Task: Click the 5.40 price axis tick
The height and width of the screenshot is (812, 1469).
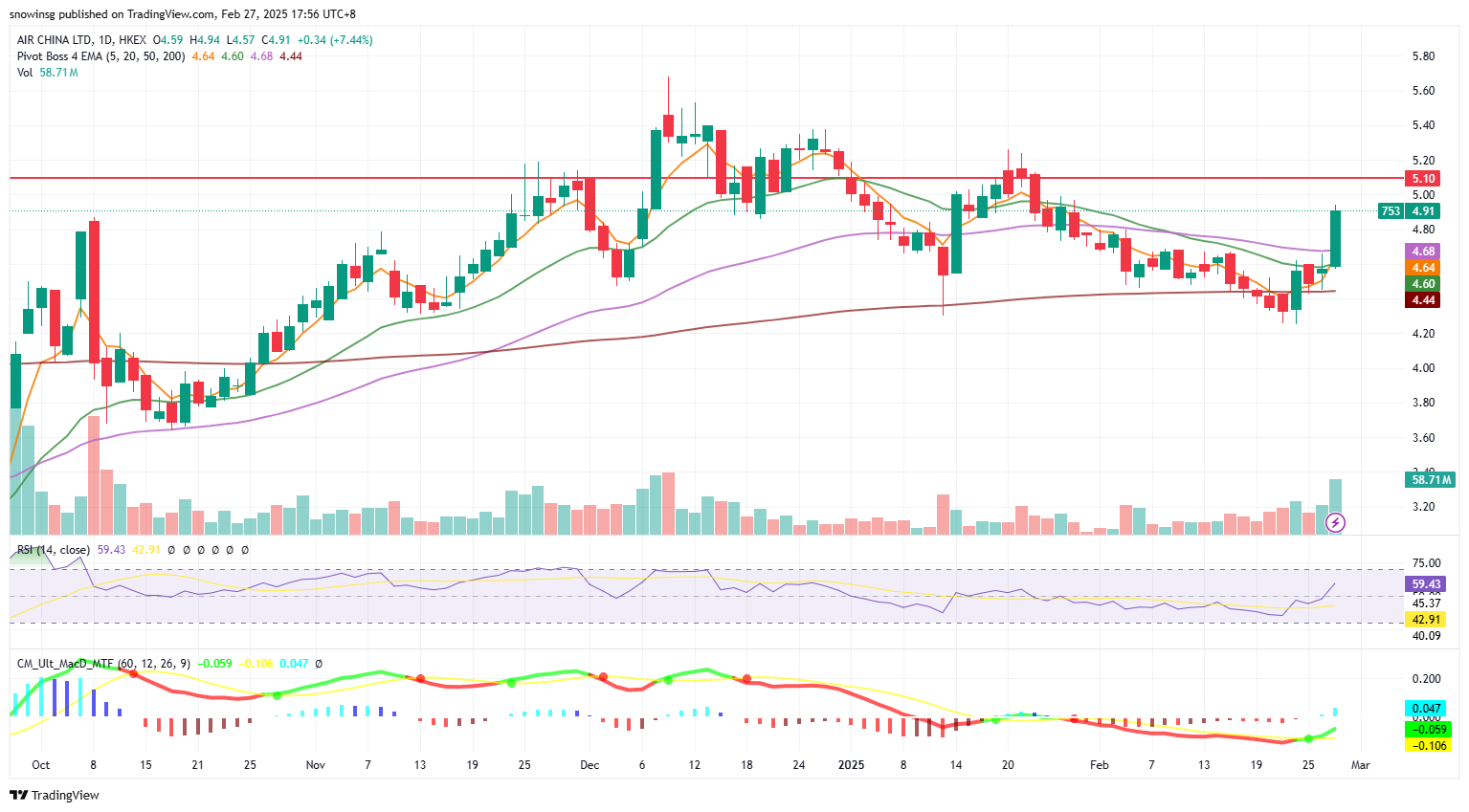Action: pos(1423,125)
